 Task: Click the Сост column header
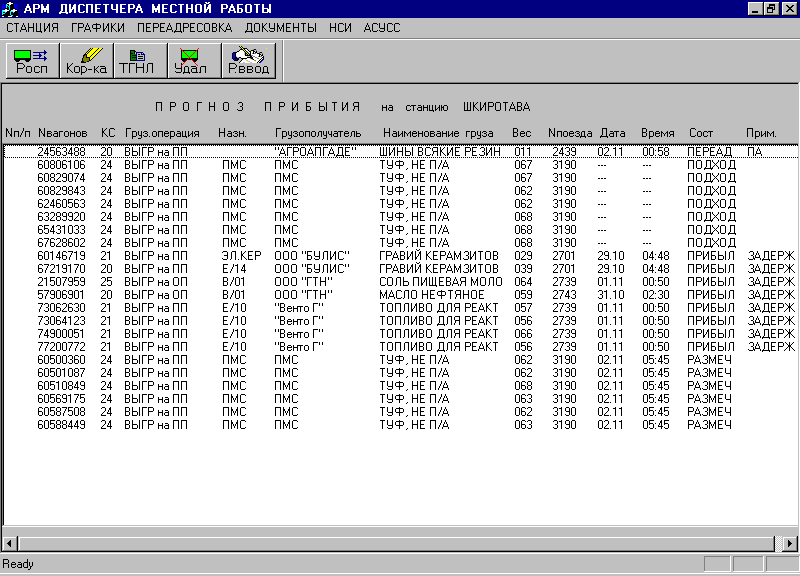coord(701,133)
